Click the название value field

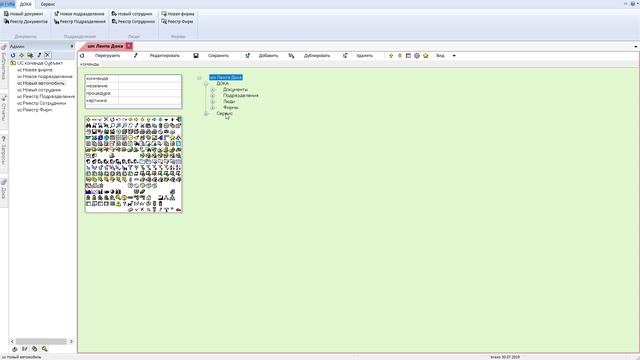click(x=150, y=86)
